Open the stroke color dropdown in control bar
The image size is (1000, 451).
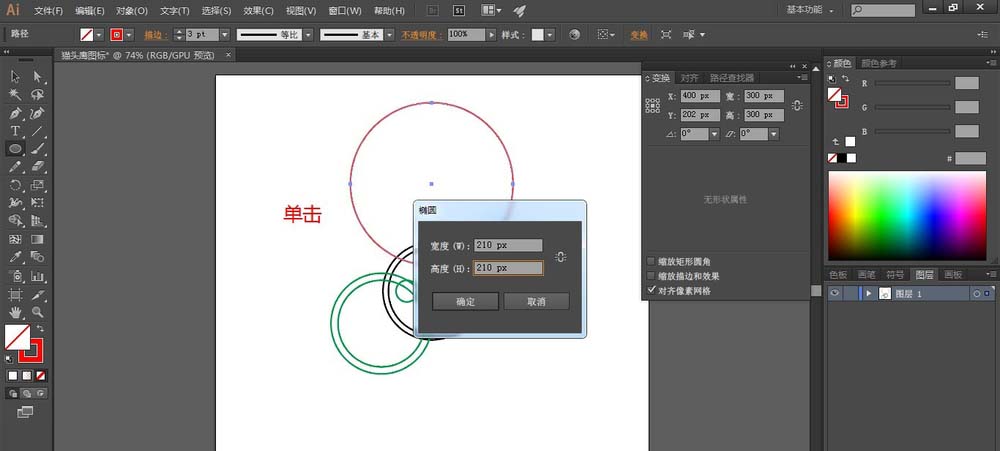[x=129, y=35]
